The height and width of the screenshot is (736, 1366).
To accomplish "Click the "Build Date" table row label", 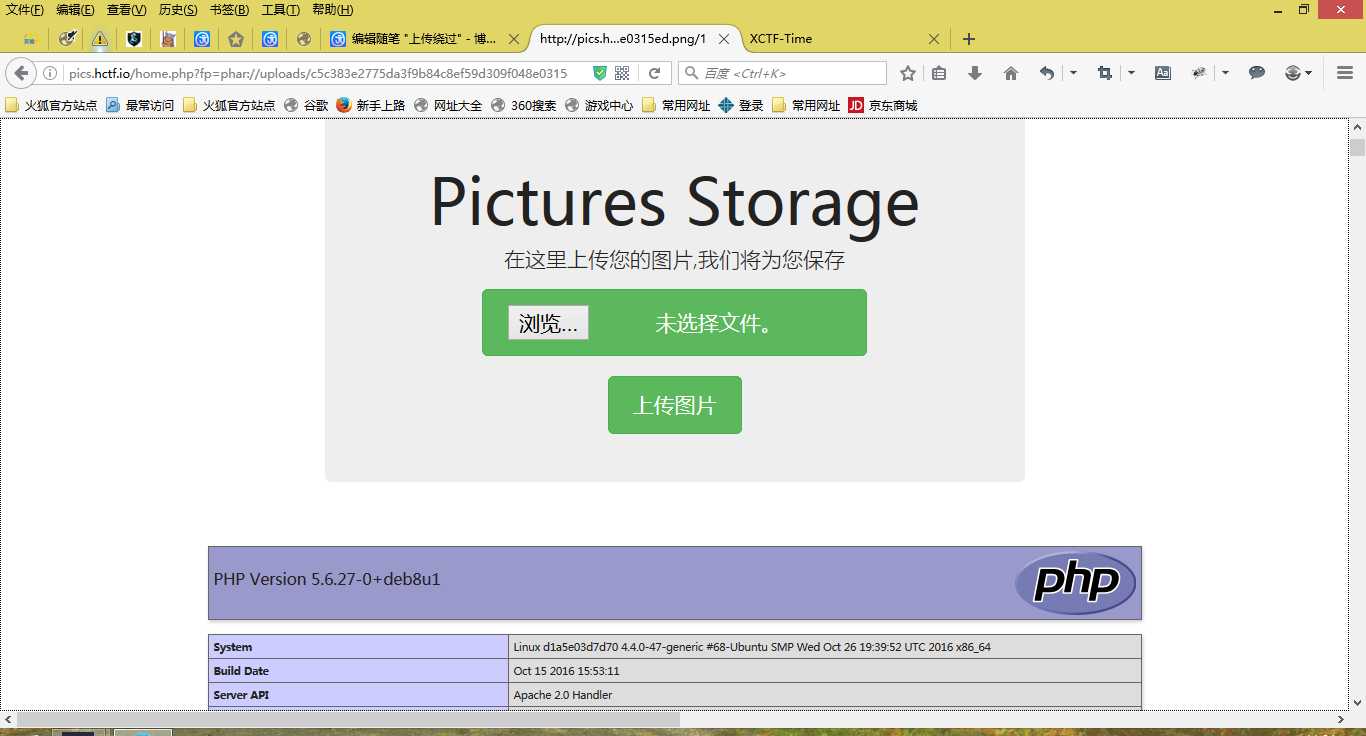I will 241,671.
